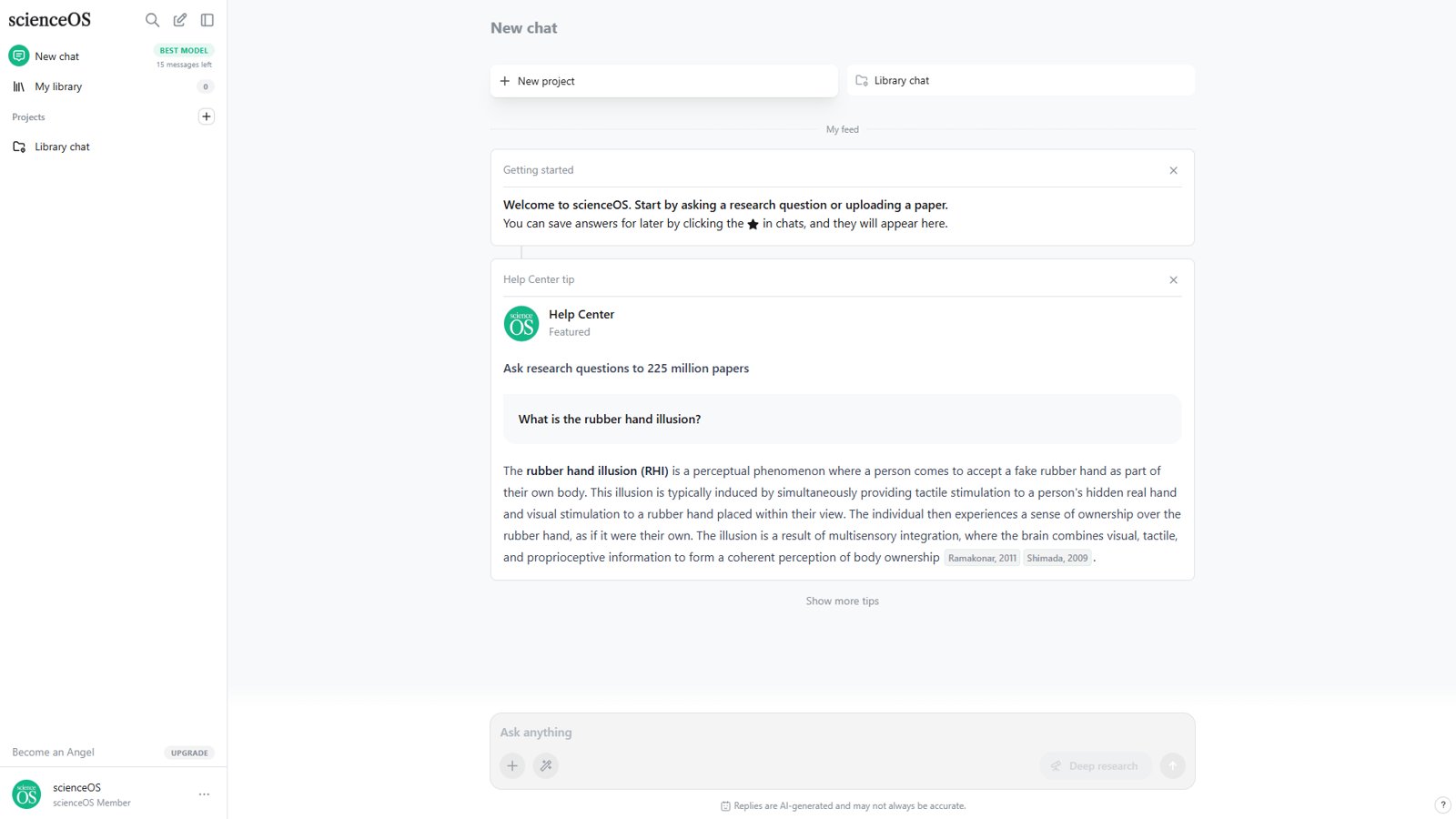
Task: Toggle Deep research mode
Action: coord(1095,765)
